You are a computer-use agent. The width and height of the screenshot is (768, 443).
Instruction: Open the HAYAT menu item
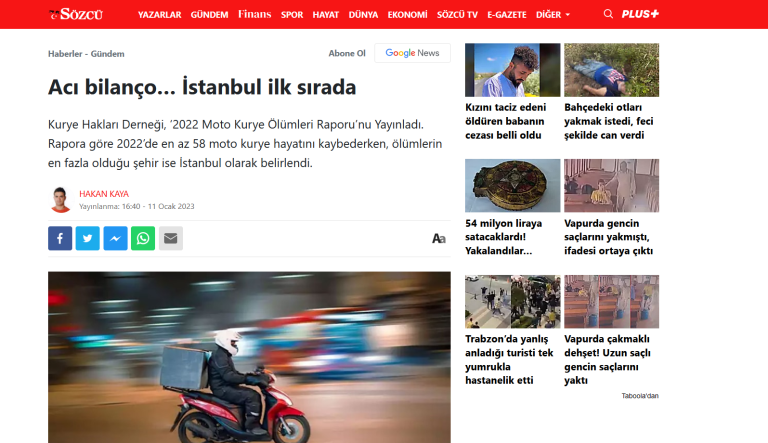(326, 15)
